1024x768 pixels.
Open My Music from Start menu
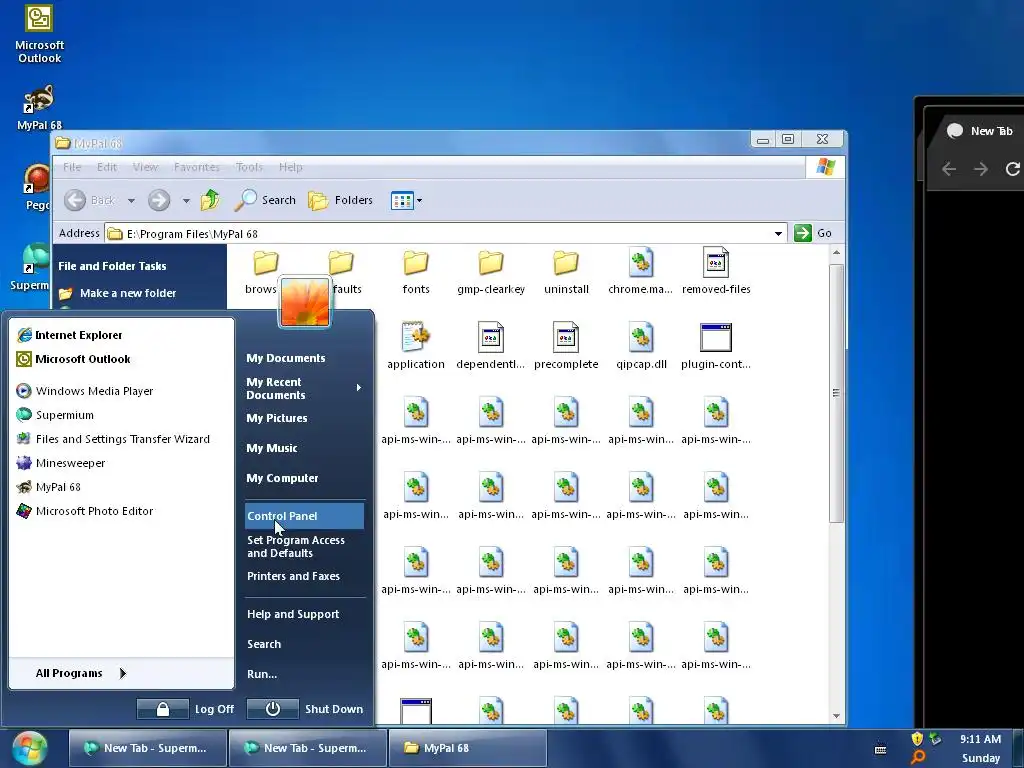(x=272, y=448)
